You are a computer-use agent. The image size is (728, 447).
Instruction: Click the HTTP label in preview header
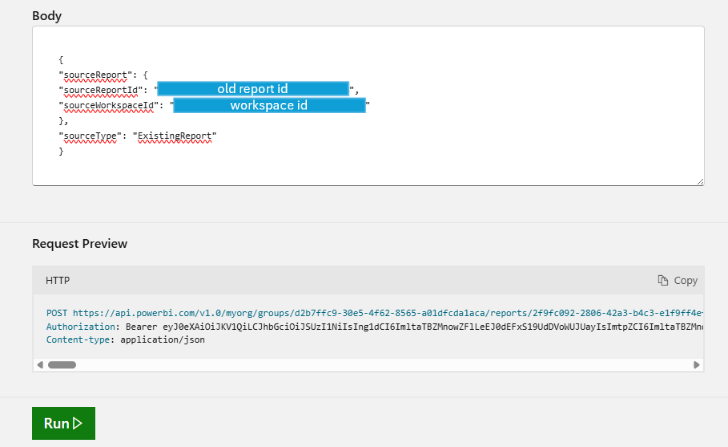(58, 281)
